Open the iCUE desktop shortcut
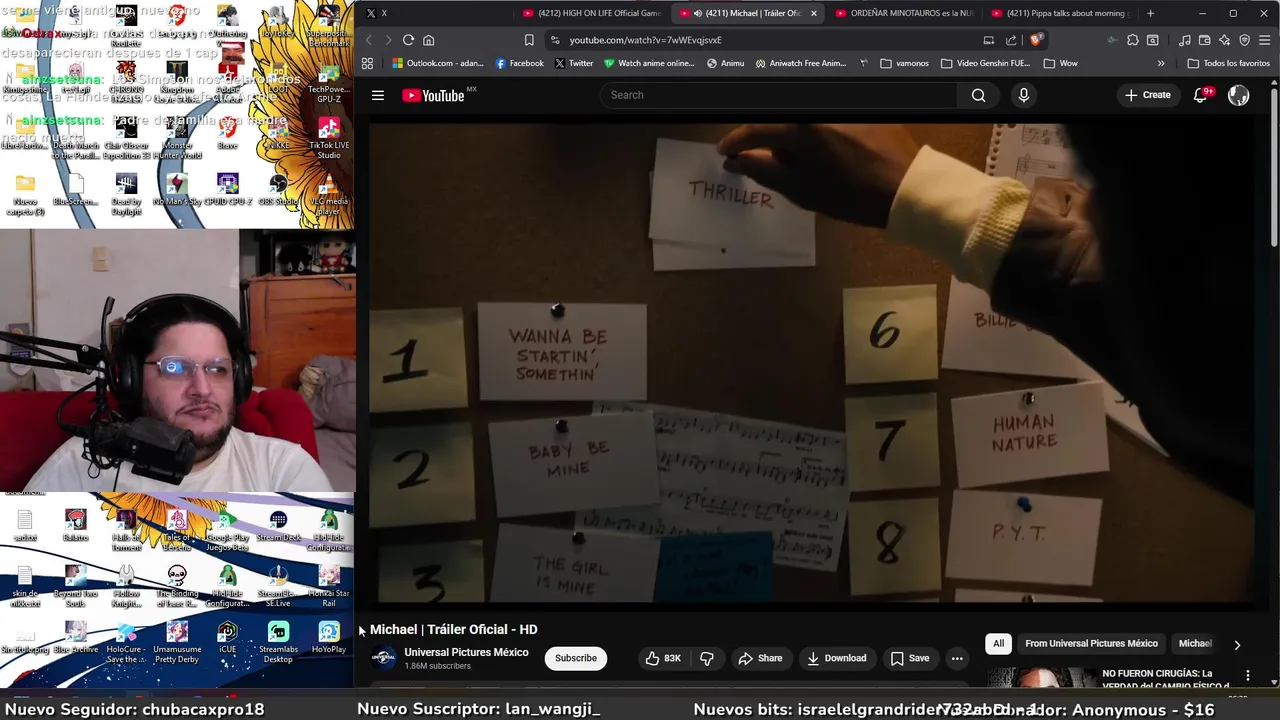The width and height of the screenshot is (1280, 720). click(227, 637)
